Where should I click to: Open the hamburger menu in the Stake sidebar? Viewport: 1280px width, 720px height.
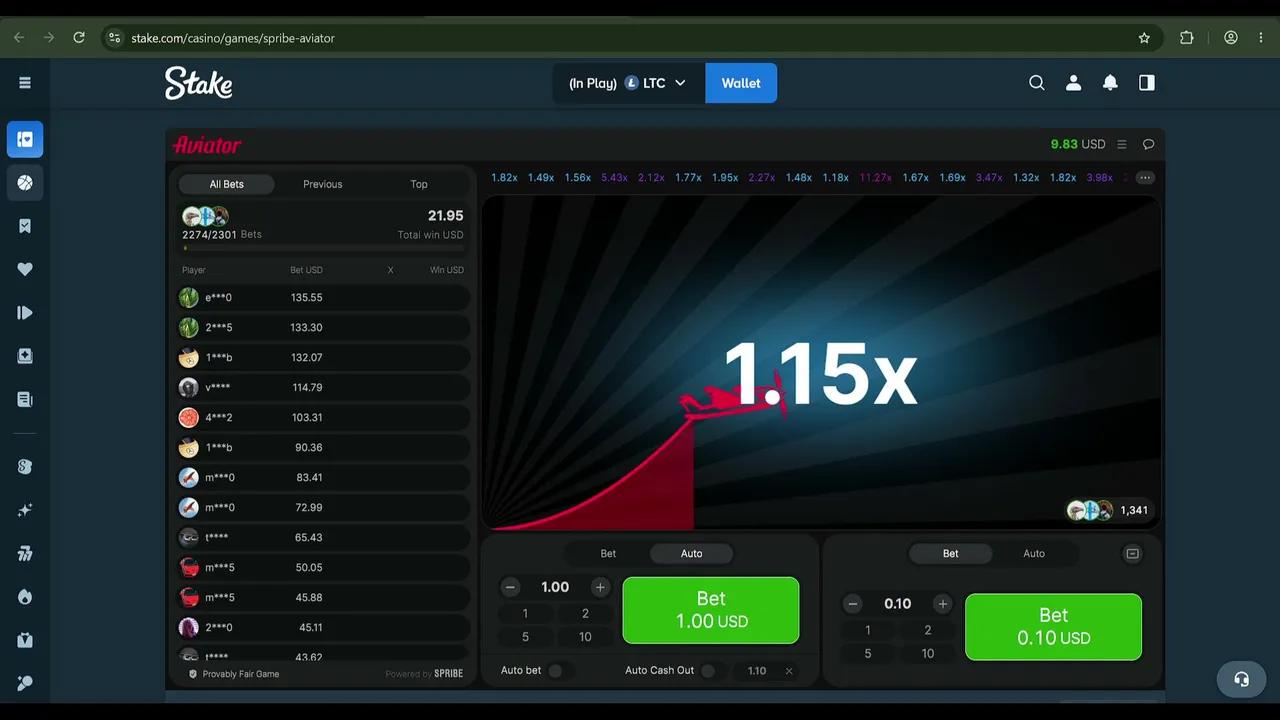click(25, 83)
